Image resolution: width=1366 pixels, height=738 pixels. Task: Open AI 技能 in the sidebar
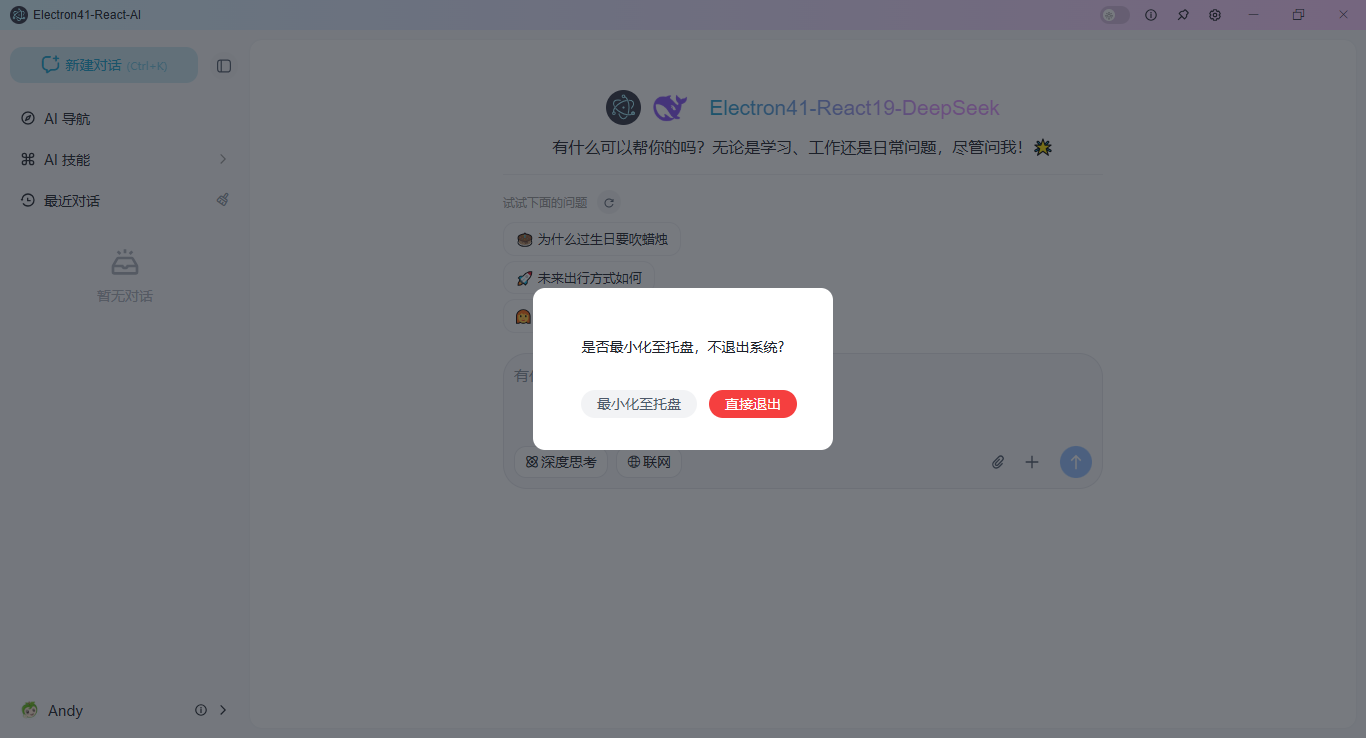124,160
